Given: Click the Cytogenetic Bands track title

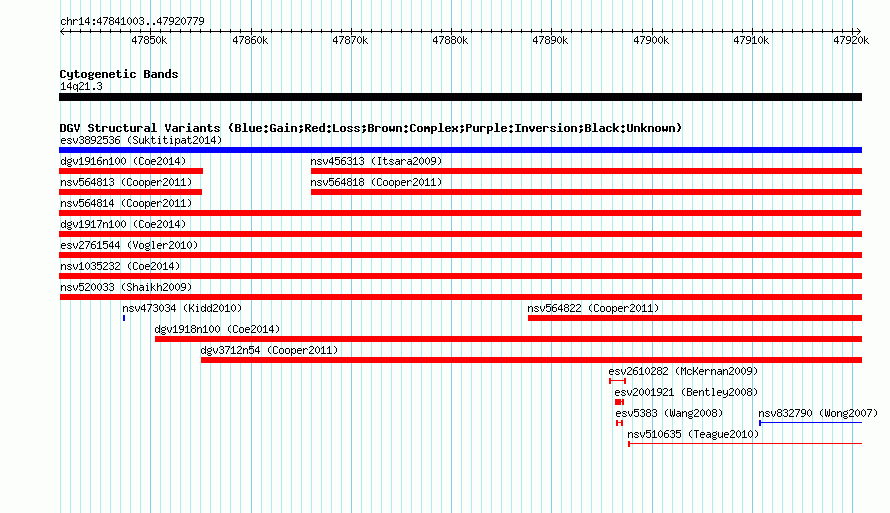Looking at the screenshot, I should (x=119, y=74).
